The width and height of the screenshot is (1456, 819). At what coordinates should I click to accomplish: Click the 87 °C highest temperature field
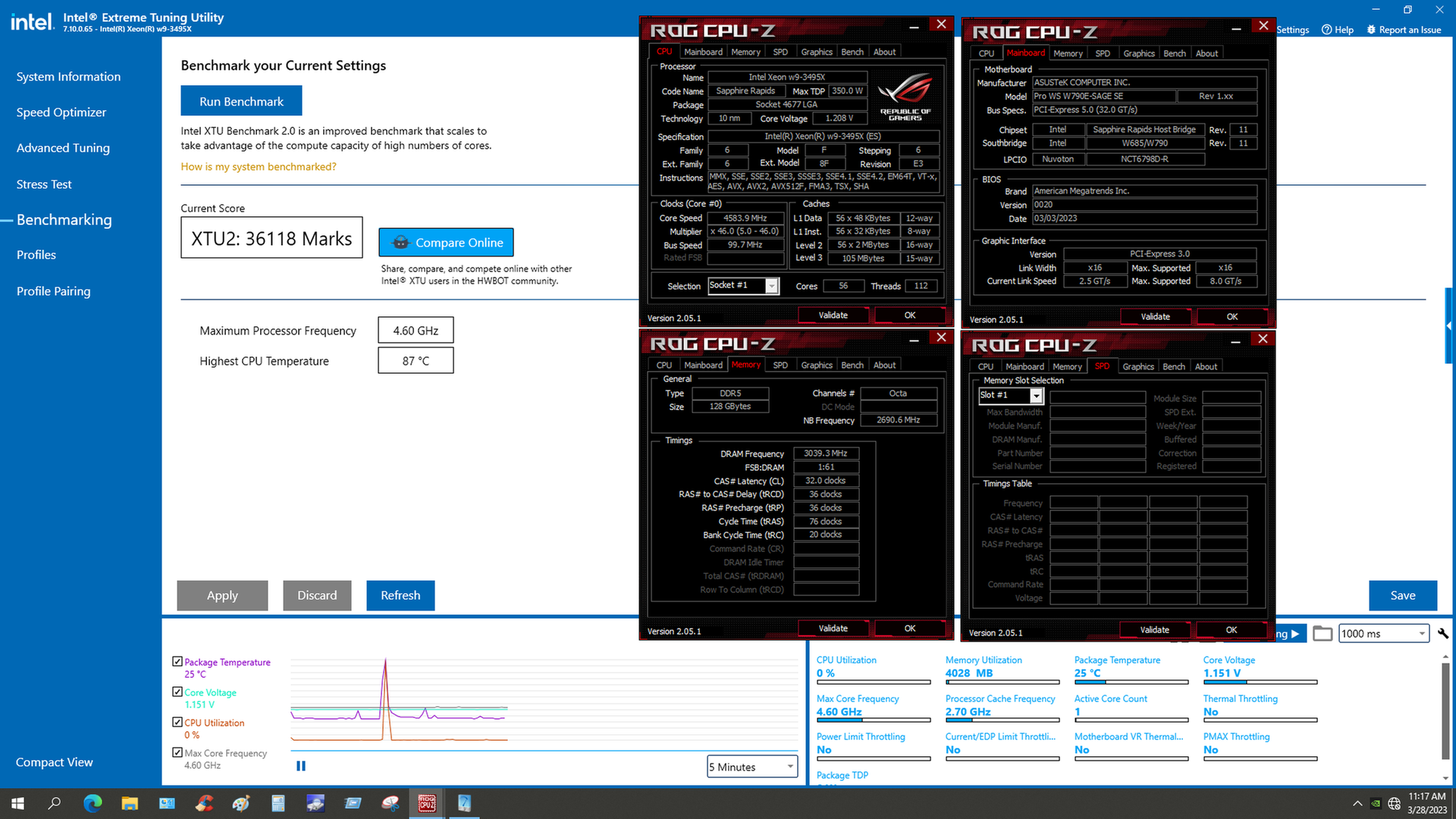point(416,361)
